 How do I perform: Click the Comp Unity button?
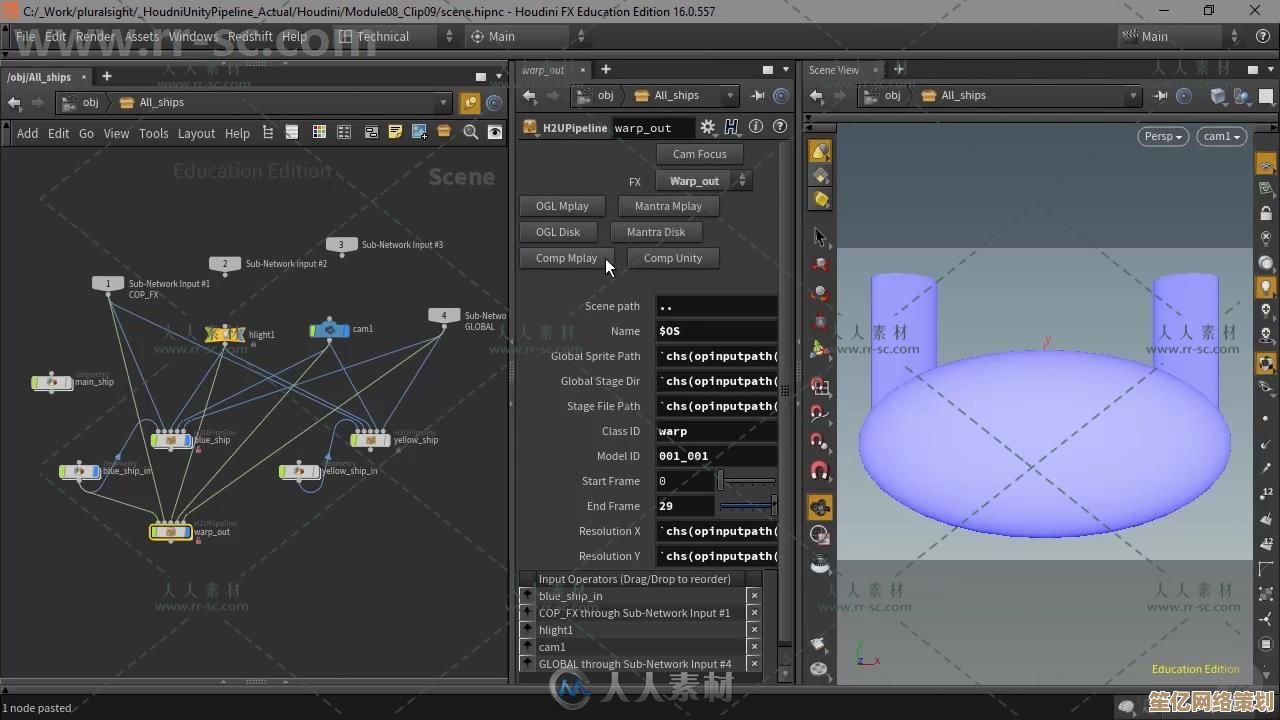pyautogui.click(x=673, y=258)
